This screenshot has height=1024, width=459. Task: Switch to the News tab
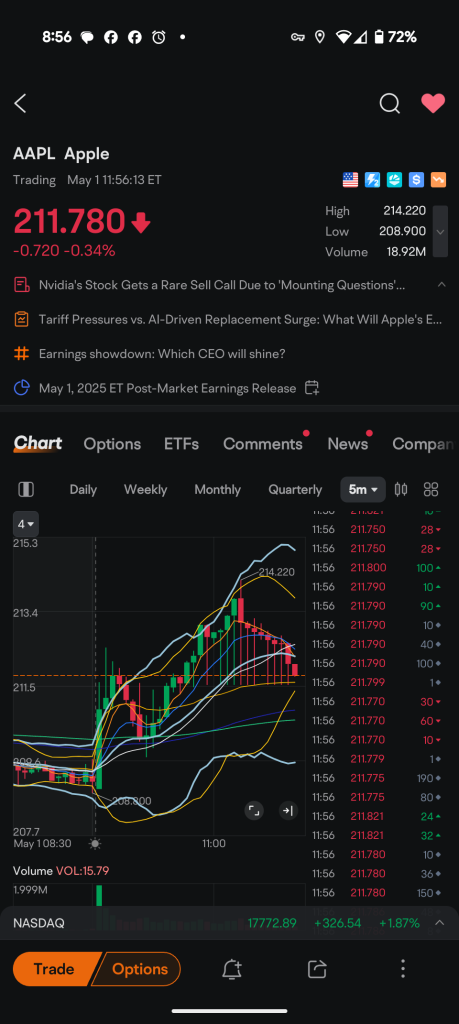(347, 444)
